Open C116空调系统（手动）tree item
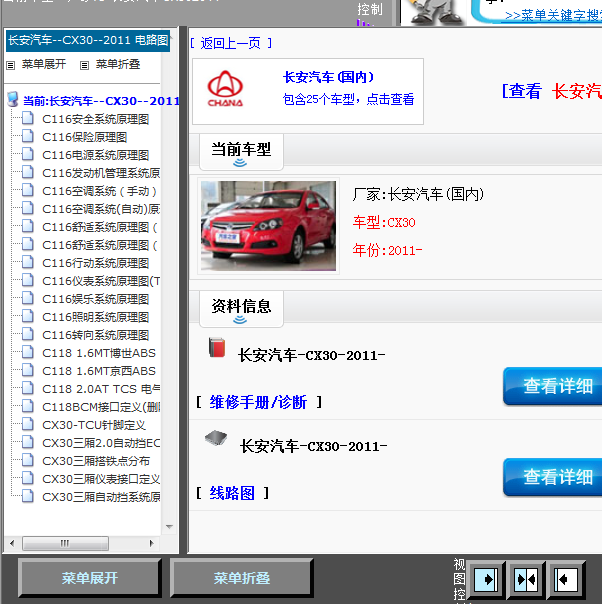602x604 pixels. [x=100, y=191]
